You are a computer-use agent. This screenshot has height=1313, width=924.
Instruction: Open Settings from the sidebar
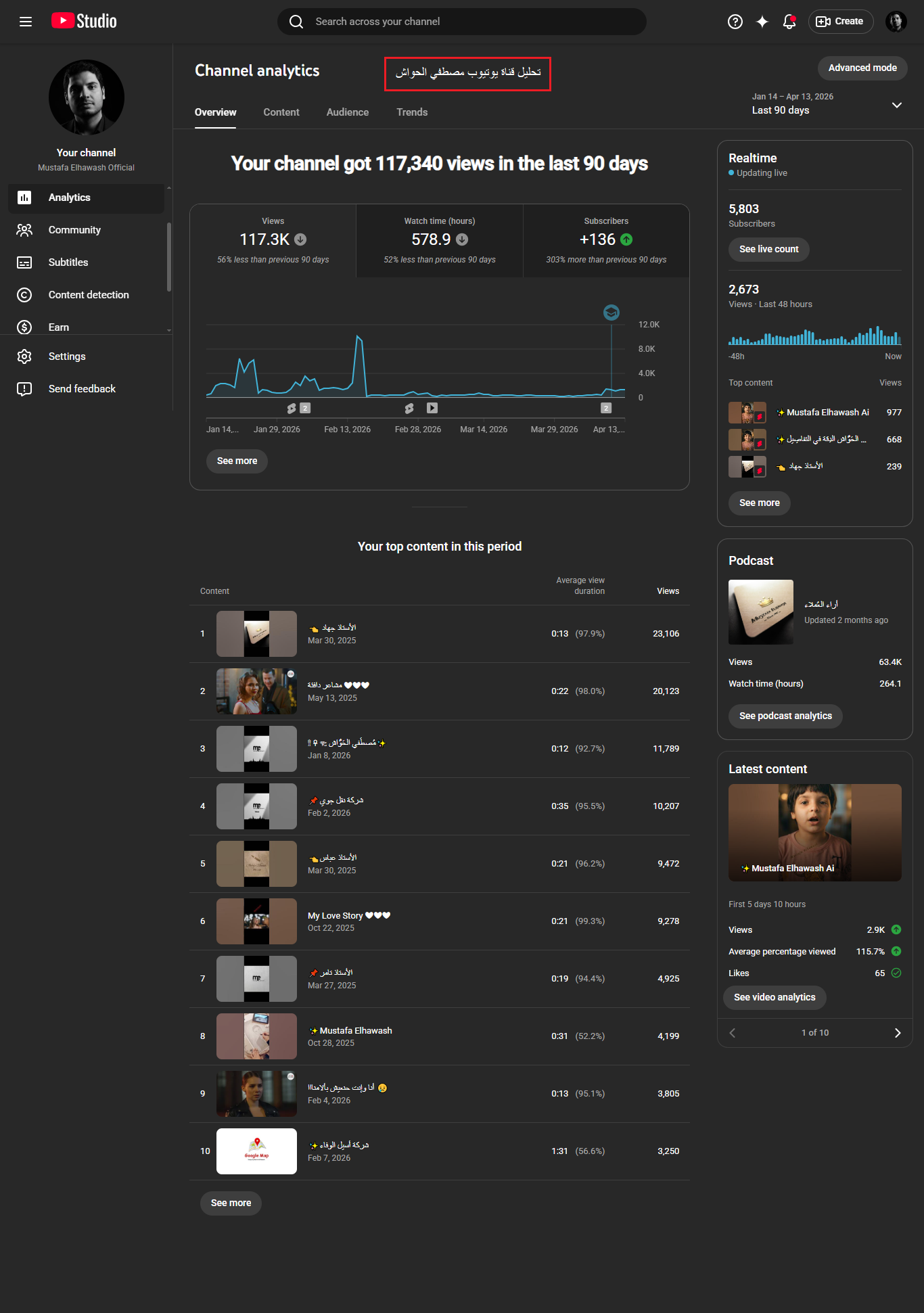click(67, 356)
